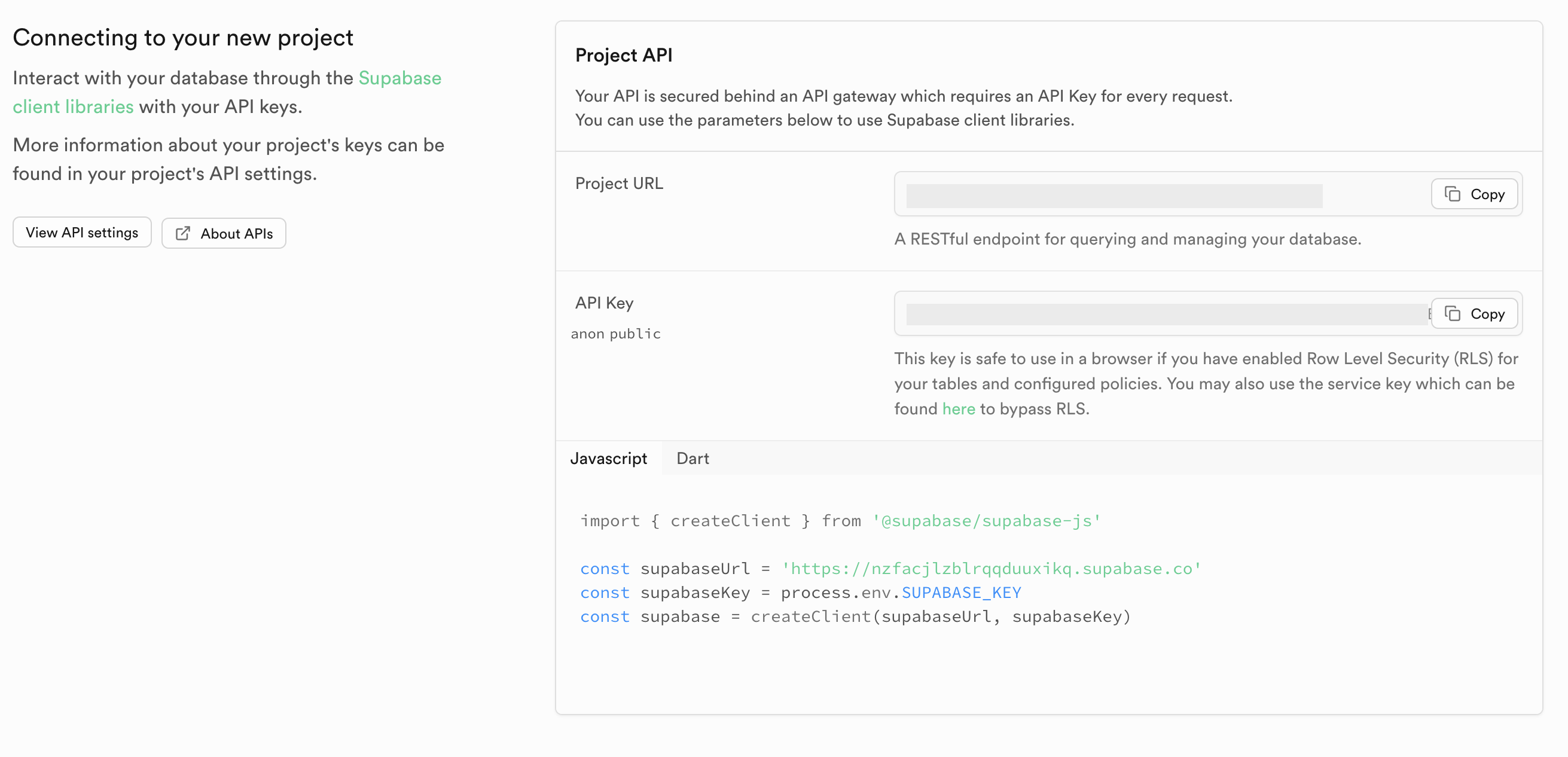Click the Copy text for Project URL

coord(1487,194)
